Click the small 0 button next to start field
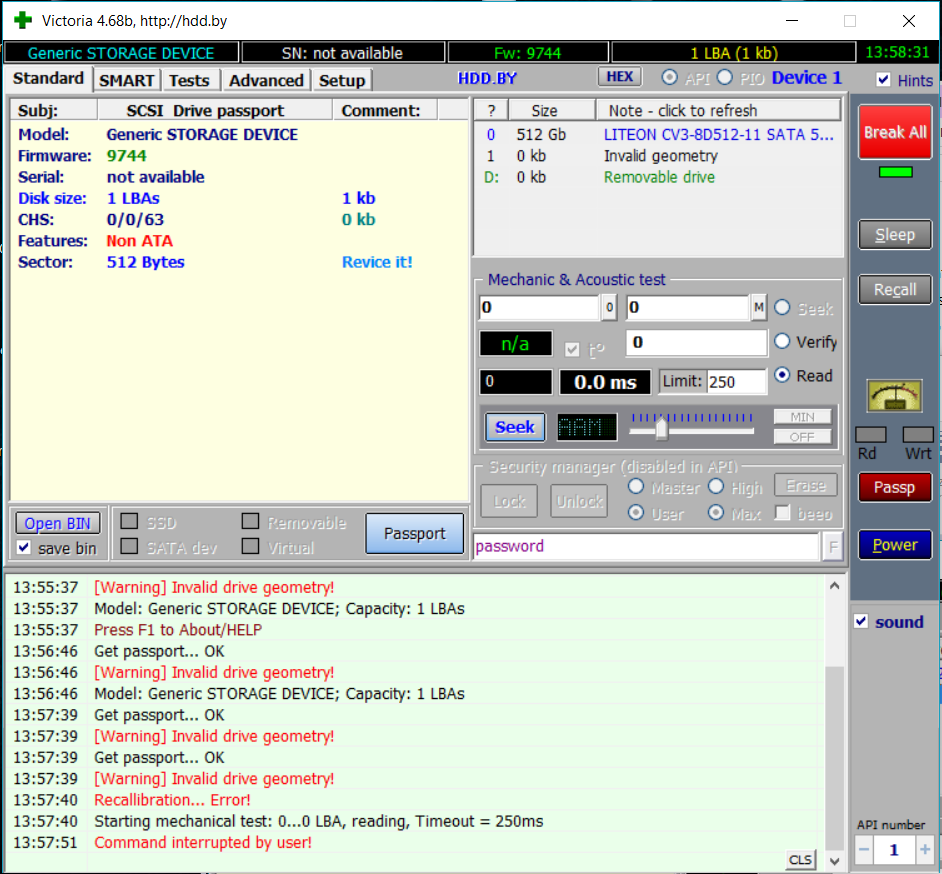Image resolution: width=942 pixels, height=874 pixels. click(x=609, y=308)
